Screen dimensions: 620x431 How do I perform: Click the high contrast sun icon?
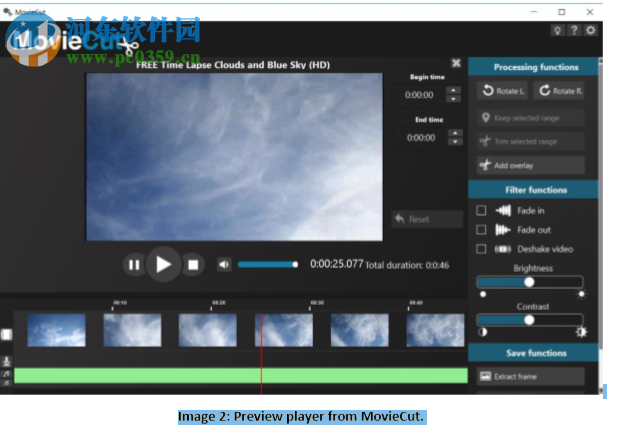tap(581, 332)
